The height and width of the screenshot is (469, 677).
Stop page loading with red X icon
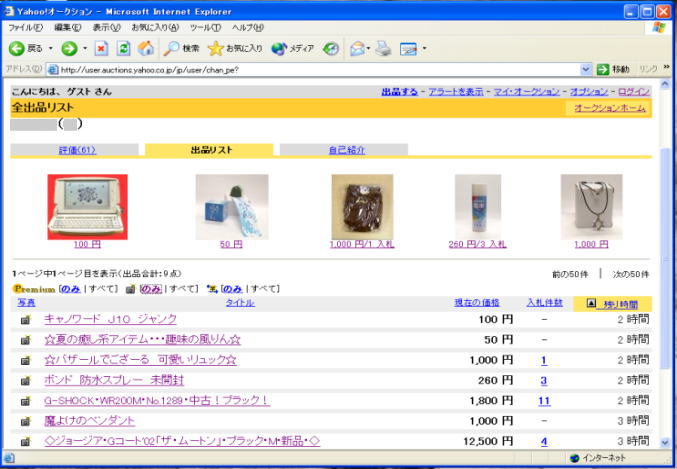pos(101,48)
